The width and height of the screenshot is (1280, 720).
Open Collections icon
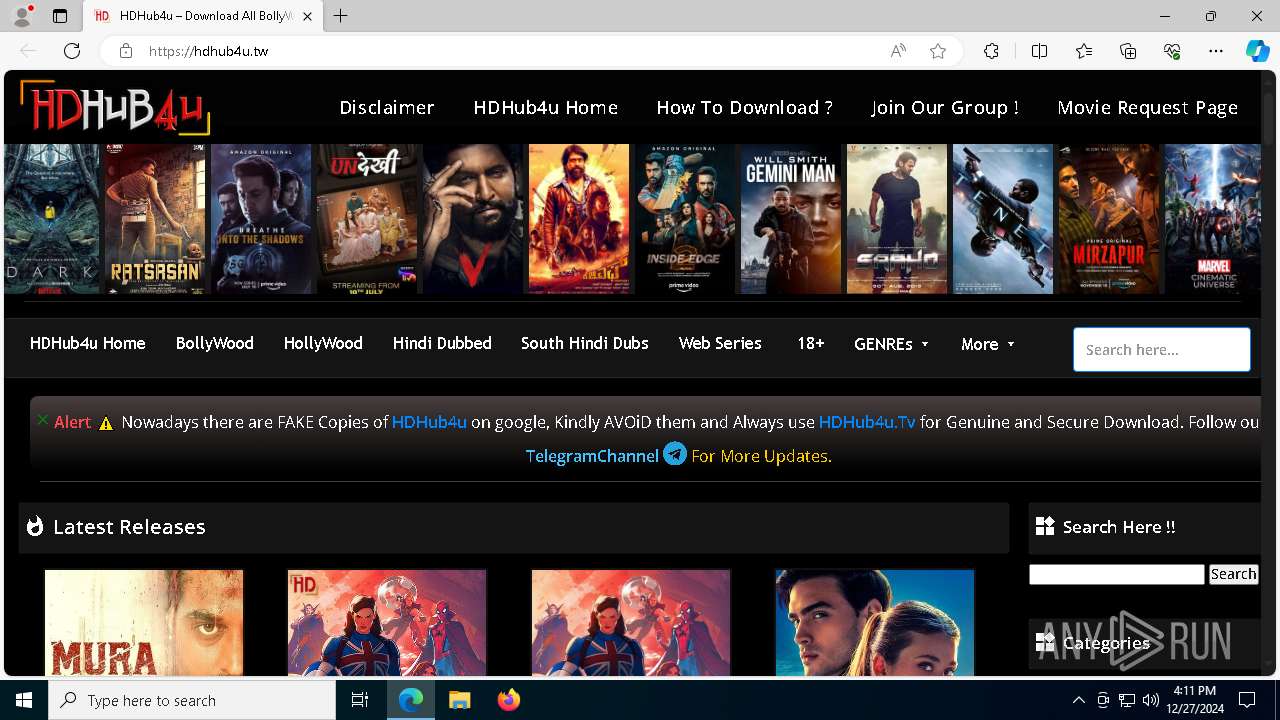point(1128,51)
